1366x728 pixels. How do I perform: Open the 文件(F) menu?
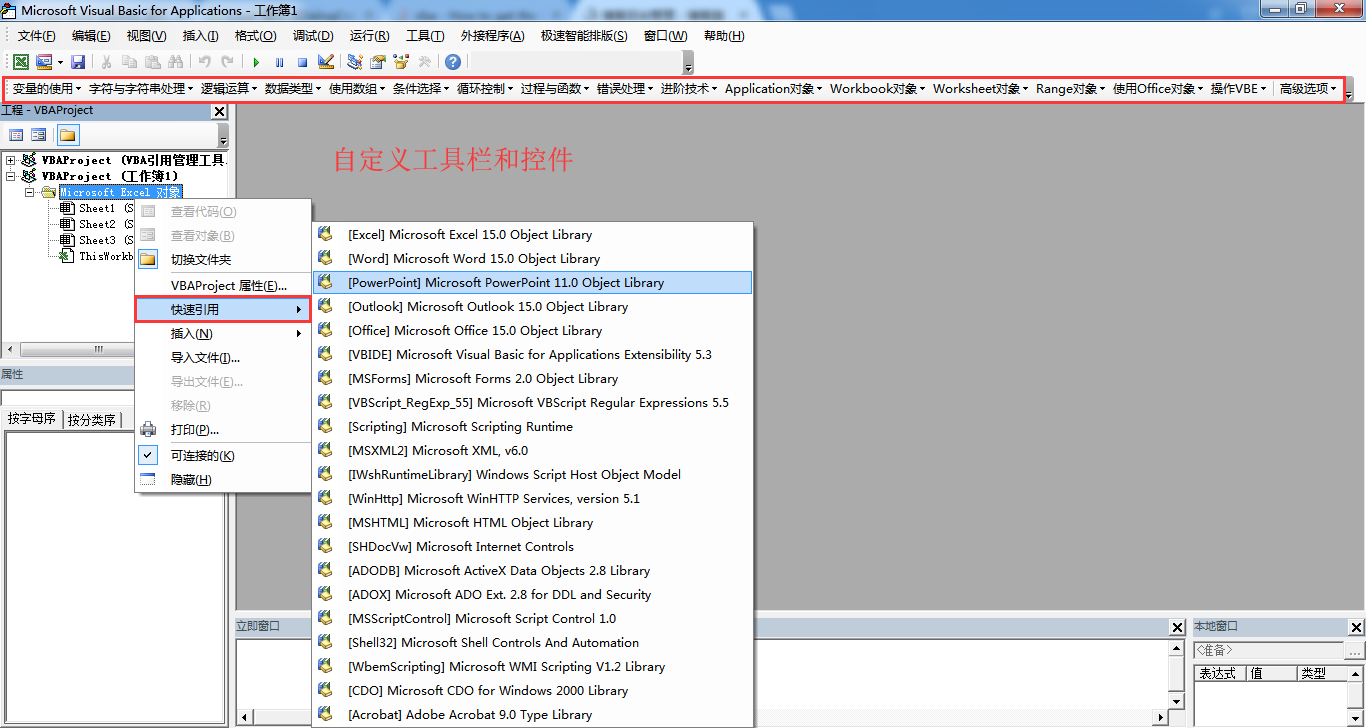click(x=37, y=36)
